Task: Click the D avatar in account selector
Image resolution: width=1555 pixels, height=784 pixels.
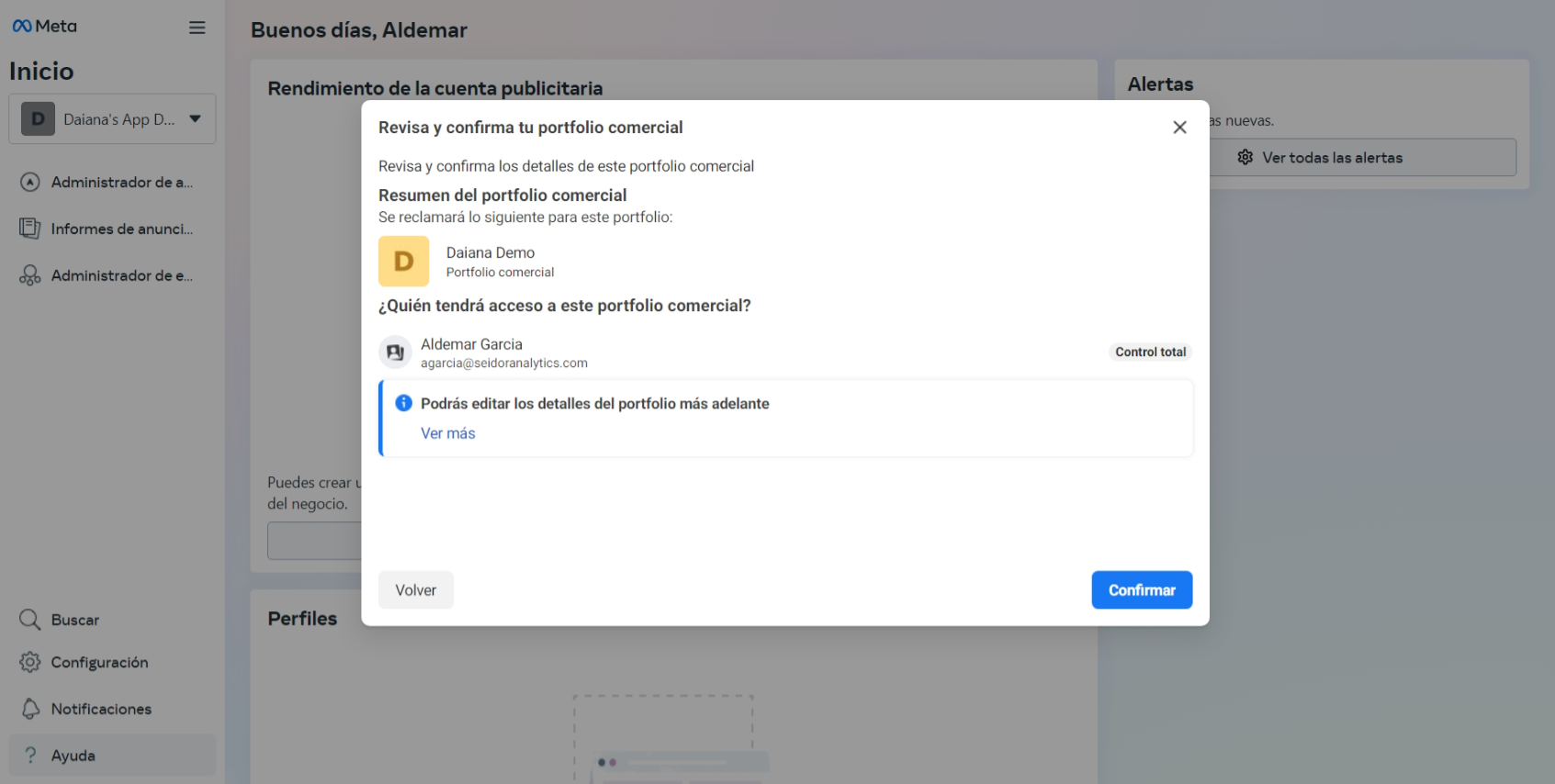Action: click(38, 118)
